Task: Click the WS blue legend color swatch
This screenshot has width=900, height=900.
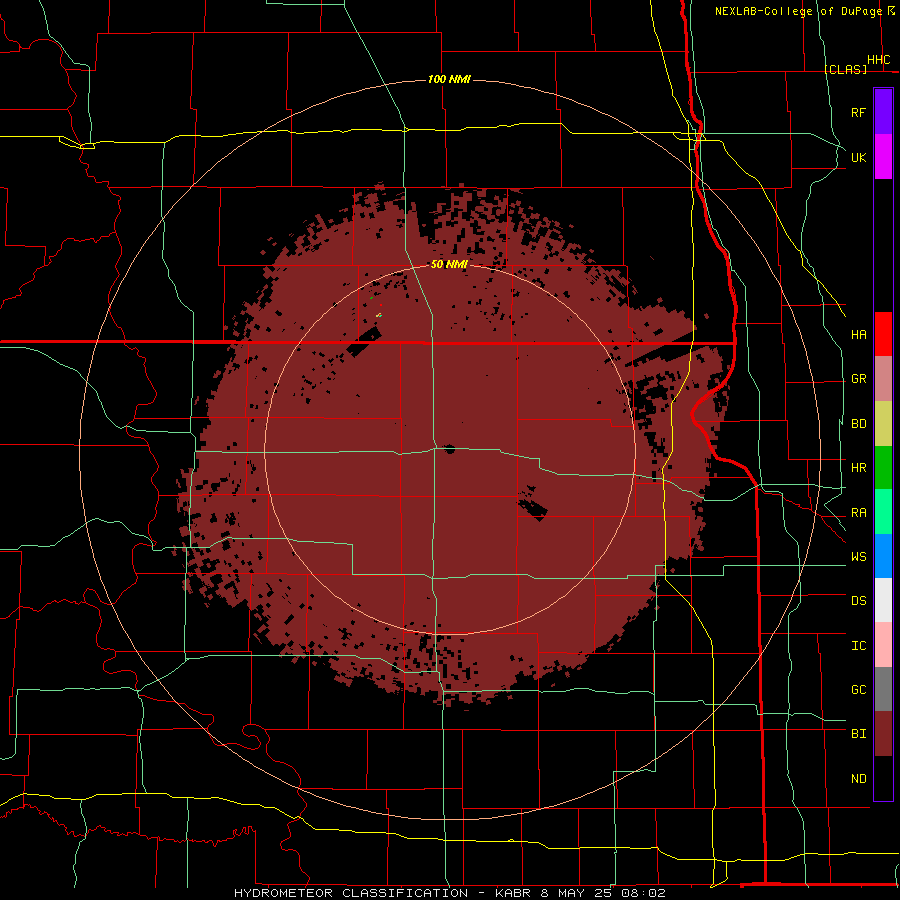Action: 883,556
